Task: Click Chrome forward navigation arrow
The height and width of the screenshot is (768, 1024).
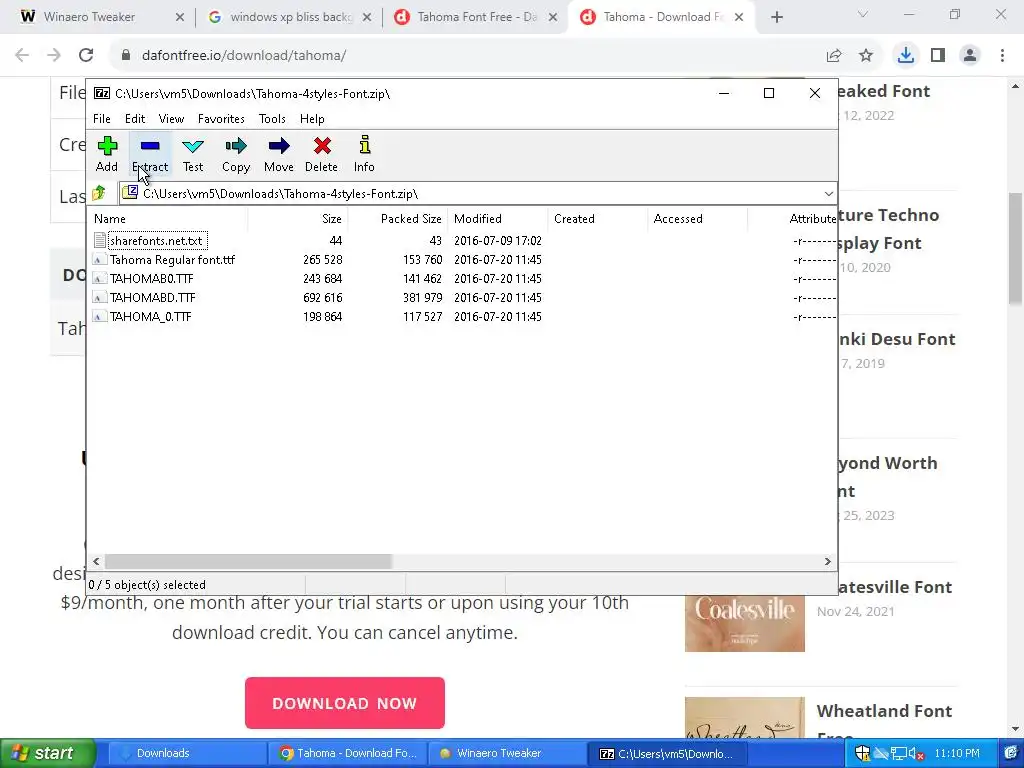Action: (x=54, y=56)
